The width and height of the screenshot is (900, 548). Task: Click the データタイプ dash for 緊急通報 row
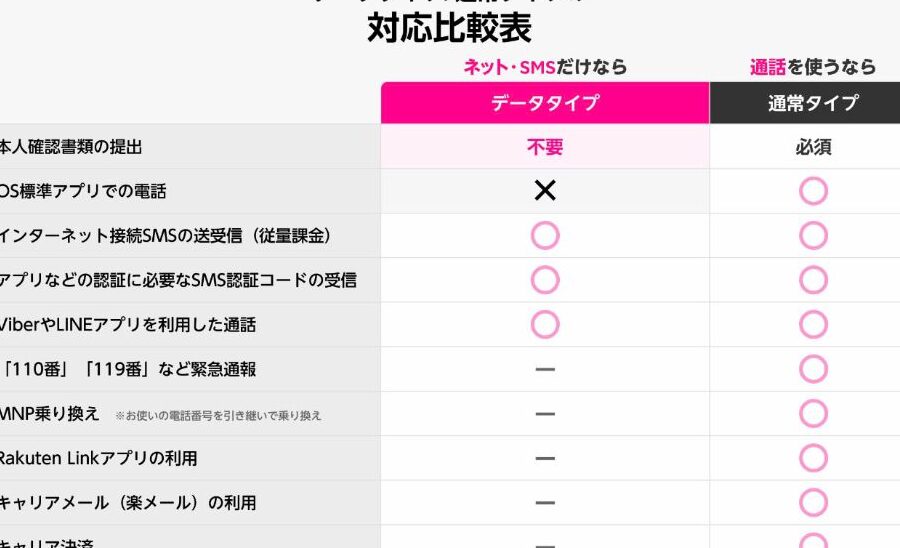click(x=545, y=369)
